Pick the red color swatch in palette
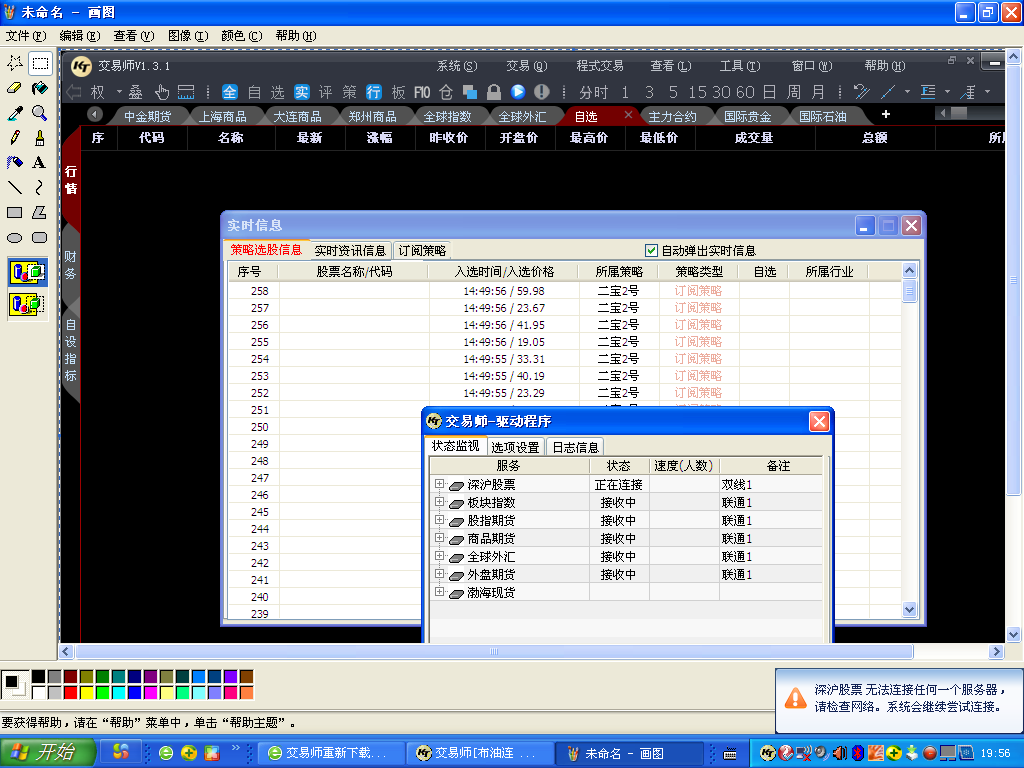The height and width of the screenshot is (768, 1024). pyautogui.click(x=70, y=693)
